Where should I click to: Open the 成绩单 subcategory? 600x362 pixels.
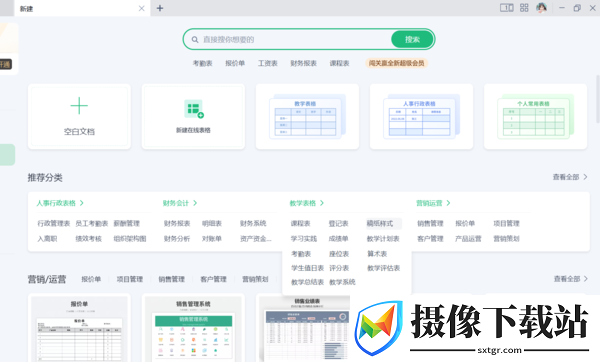[x=338, y=239]
